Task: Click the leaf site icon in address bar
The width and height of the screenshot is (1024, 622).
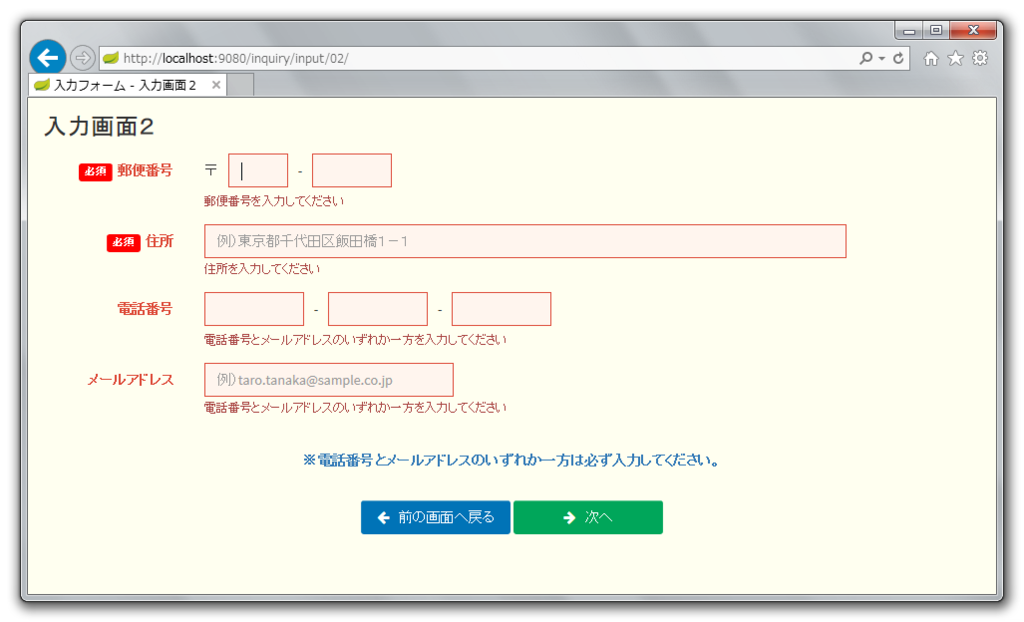Action: (x=111, y=58)
